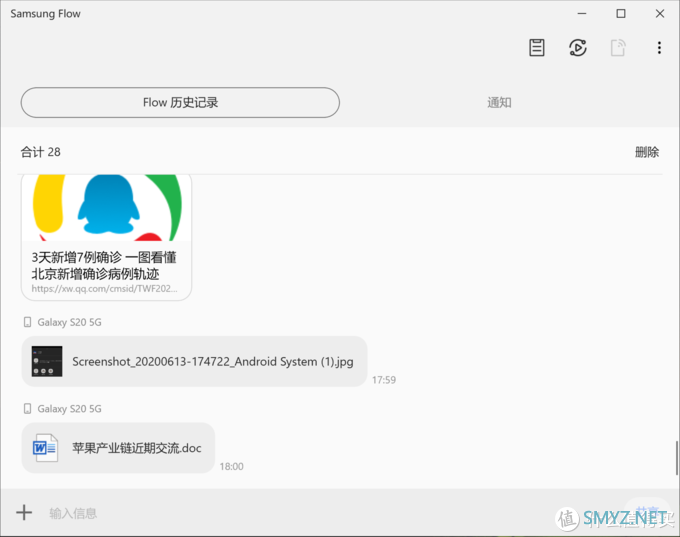680x537 pixels.
Task: Click the 删除 button
Action: 647,152
